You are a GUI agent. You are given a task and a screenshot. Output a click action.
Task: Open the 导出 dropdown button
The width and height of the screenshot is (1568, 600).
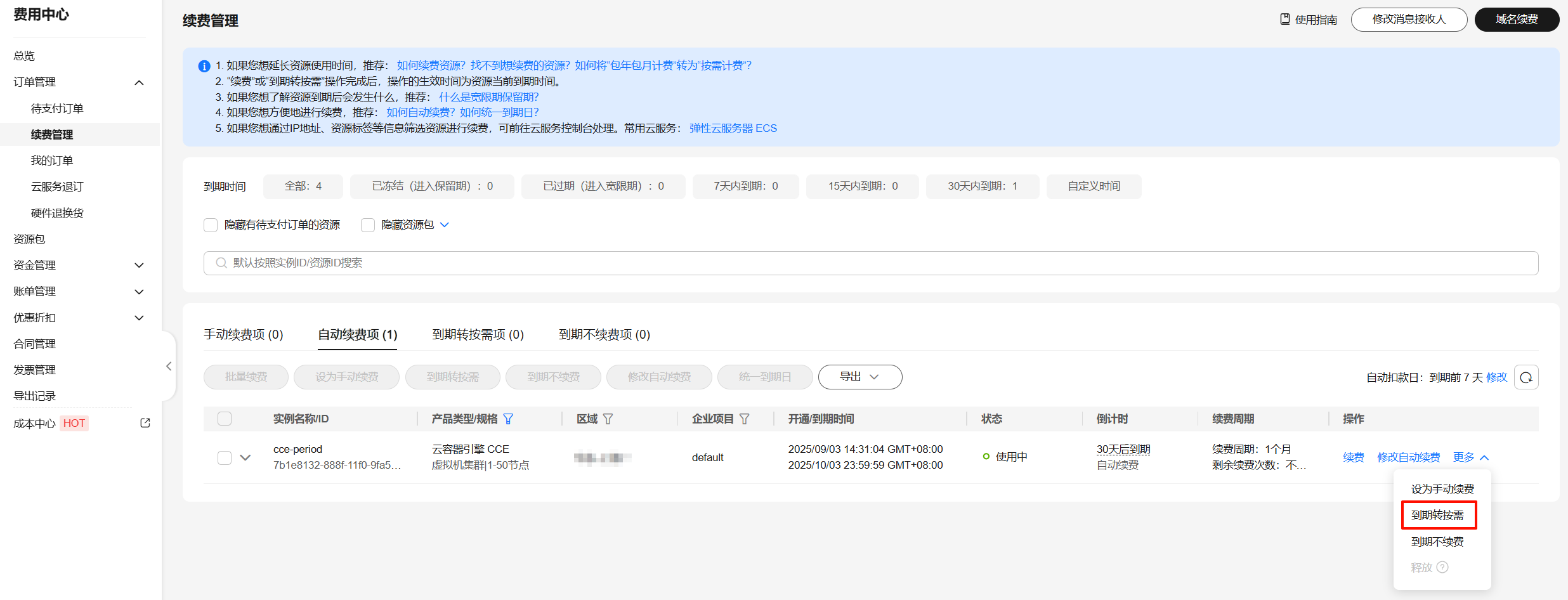859,377
